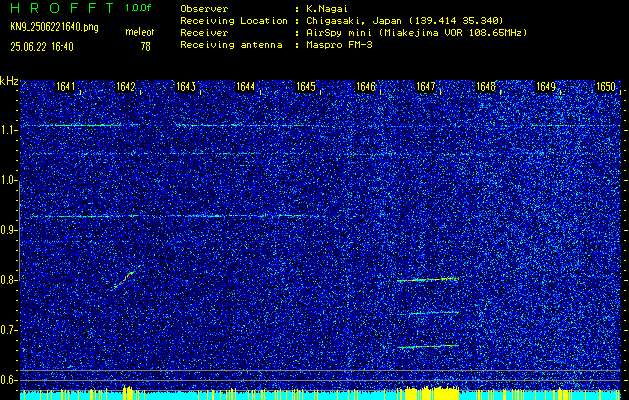The image size is (629, 400).
Task: Click the 1645 time marker
Action: 306,87
